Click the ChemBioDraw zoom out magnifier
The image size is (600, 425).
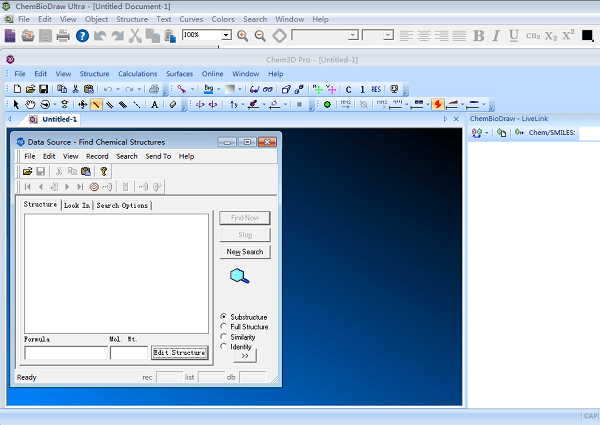pos(260,36)
